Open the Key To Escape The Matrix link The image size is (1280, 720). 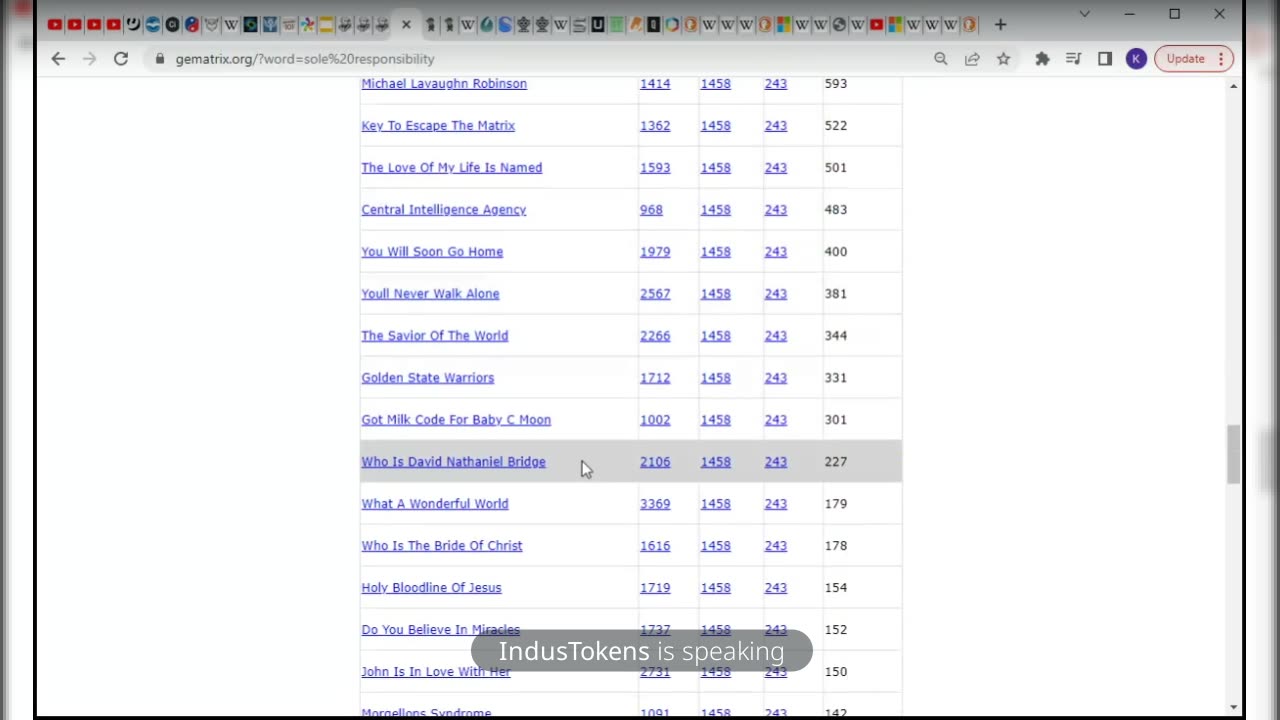(x=438, y=126)
